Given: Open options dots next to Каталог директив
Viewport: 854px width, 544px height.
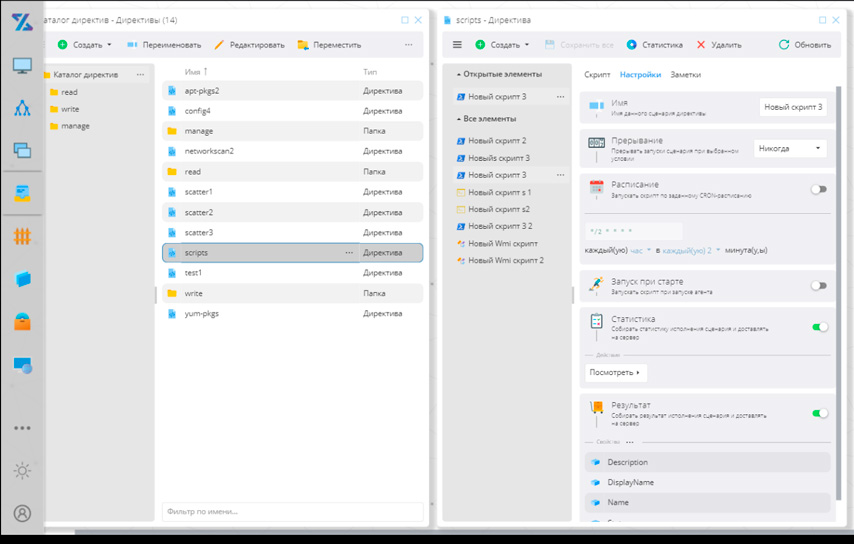Looking at the screenshot, I should (x=141, y=75).
